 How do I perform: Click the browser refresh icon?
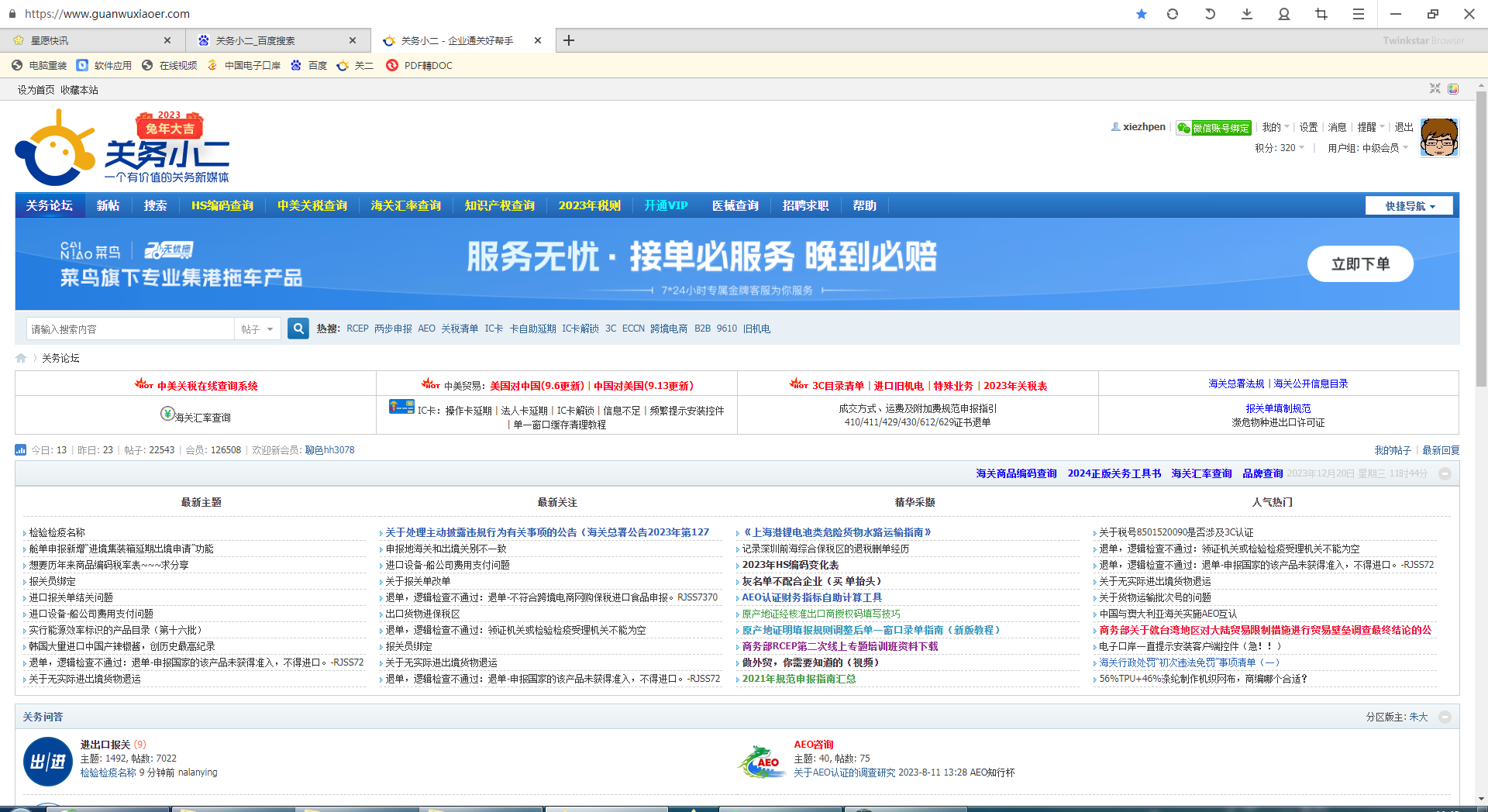pyautogui.click(x=1173, y=14)
